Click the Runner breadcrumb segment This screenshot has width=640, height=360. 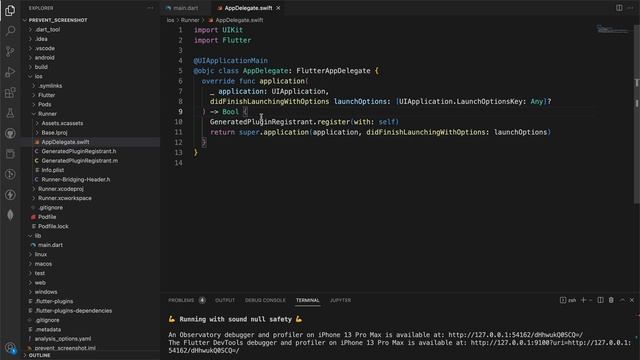point(190,20)
